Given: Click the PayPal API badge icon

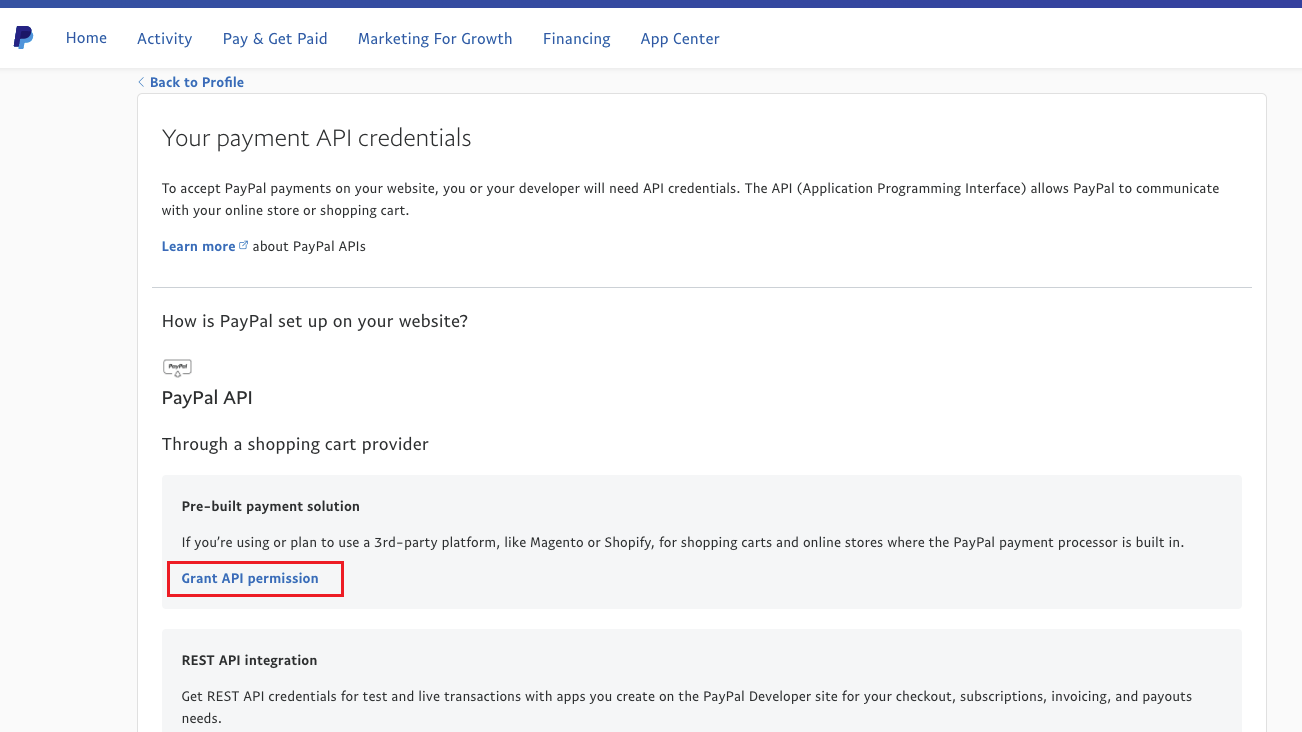Looking at the screenshot, I should 177,368.
